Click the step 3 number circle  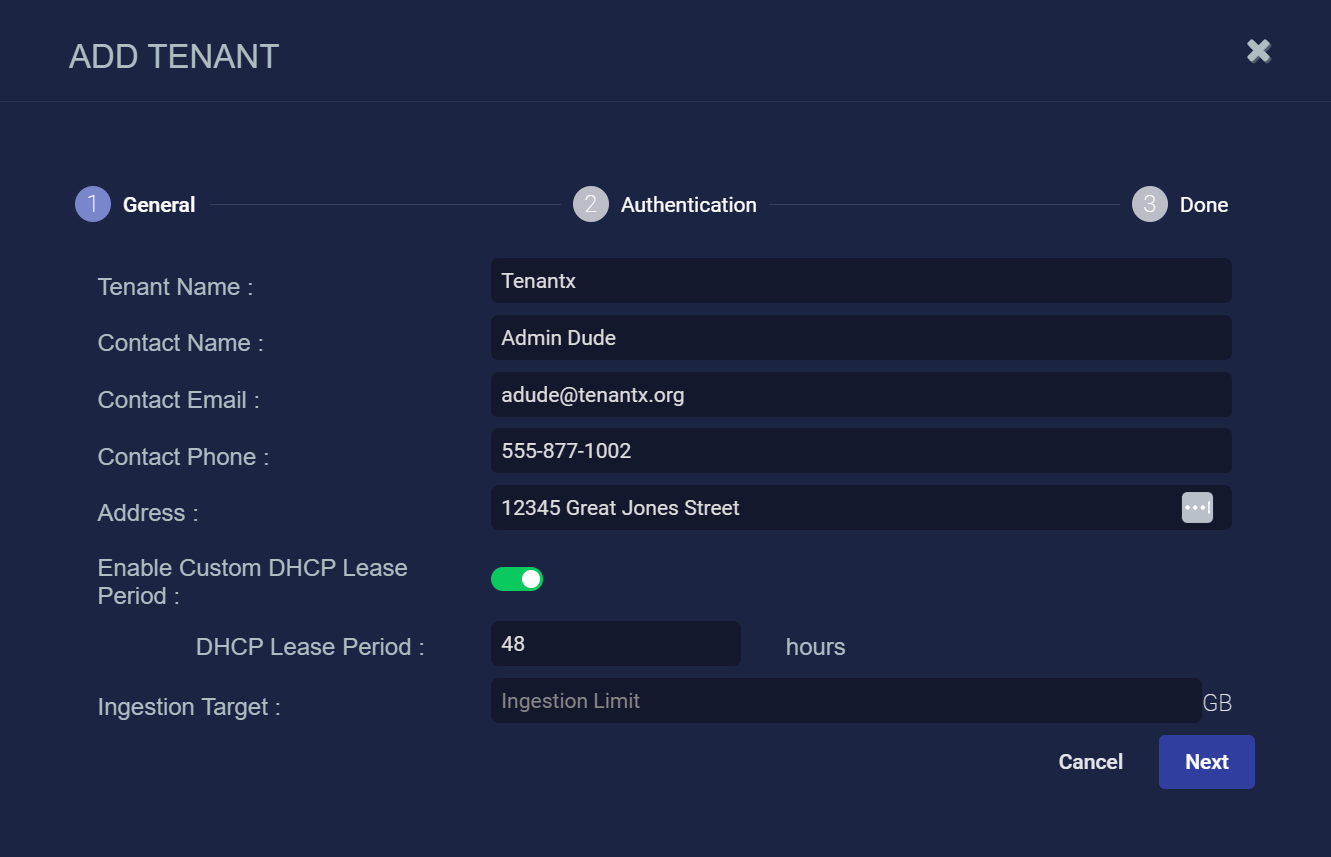pos(1149,205)
